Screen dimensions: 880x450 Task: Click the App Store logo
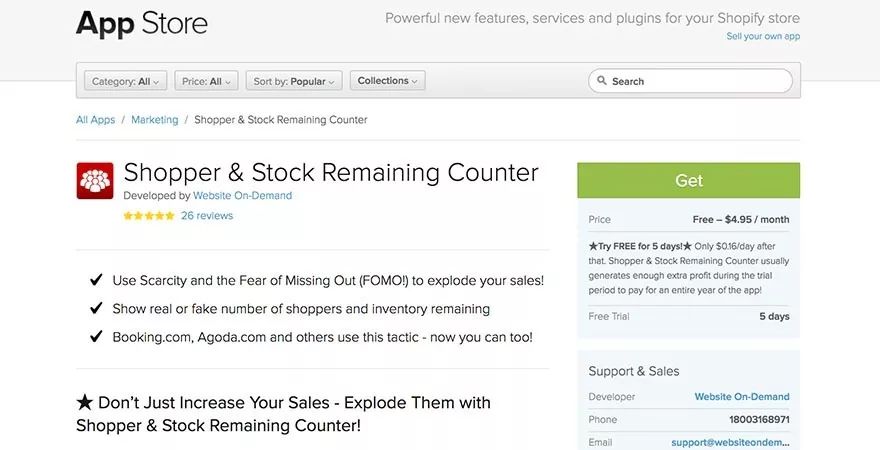coord(142,23)
